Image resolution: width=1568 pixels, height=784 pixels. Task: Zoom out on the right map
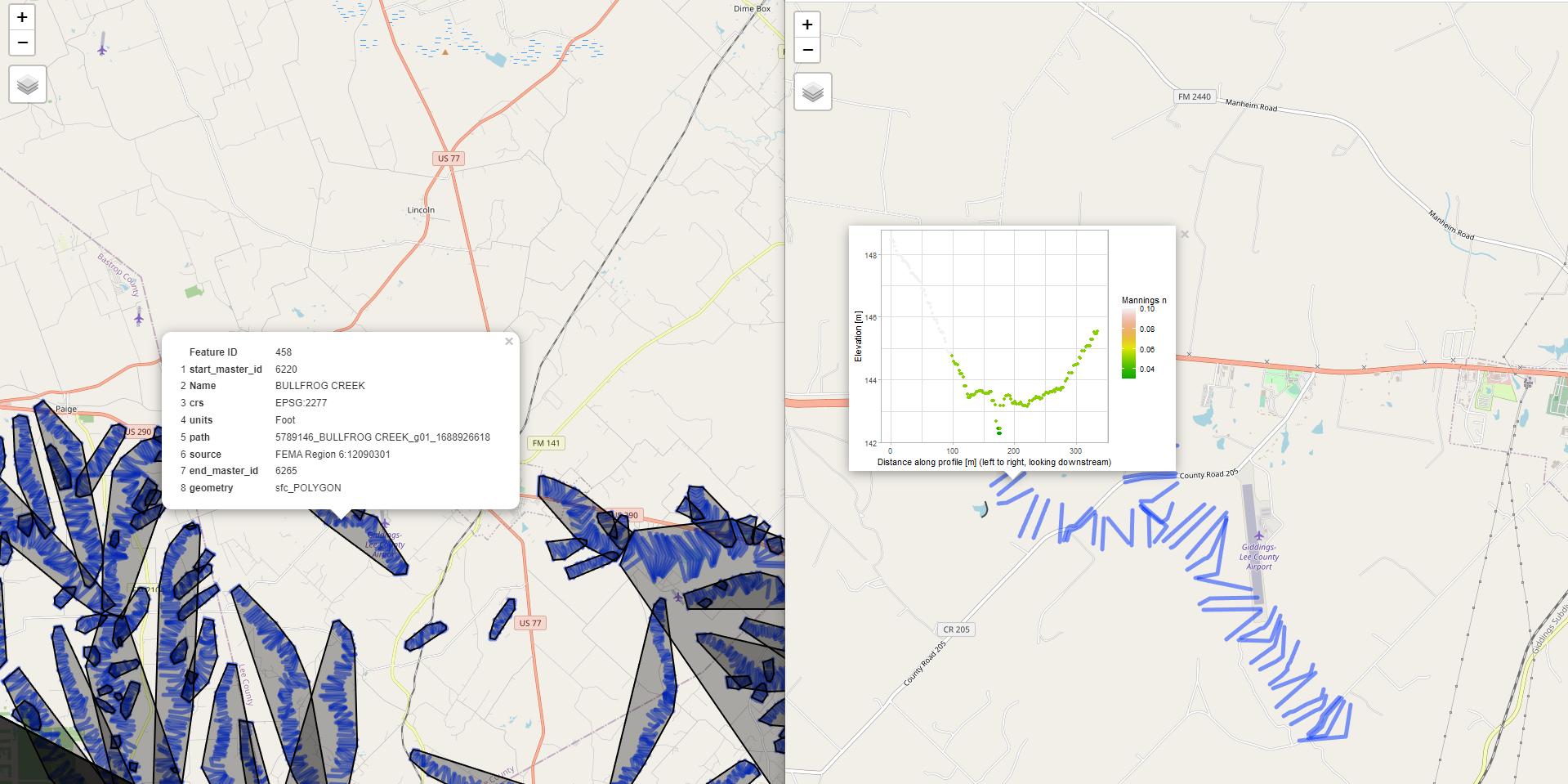click(x=807, y=50)
